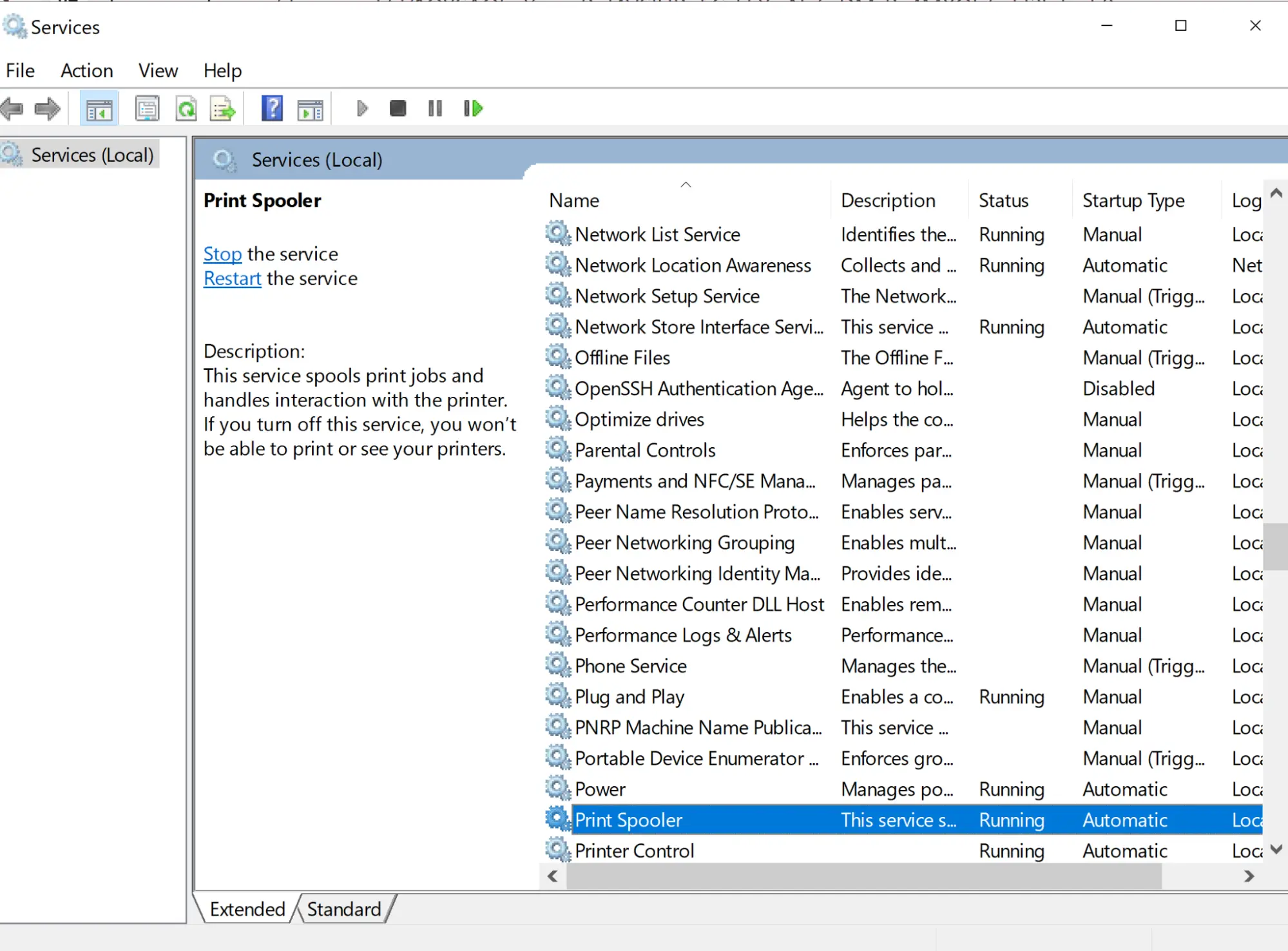Click Automatic startup type of Power
Viewport: 1288px width, 951px height.
coord(1125,789)
